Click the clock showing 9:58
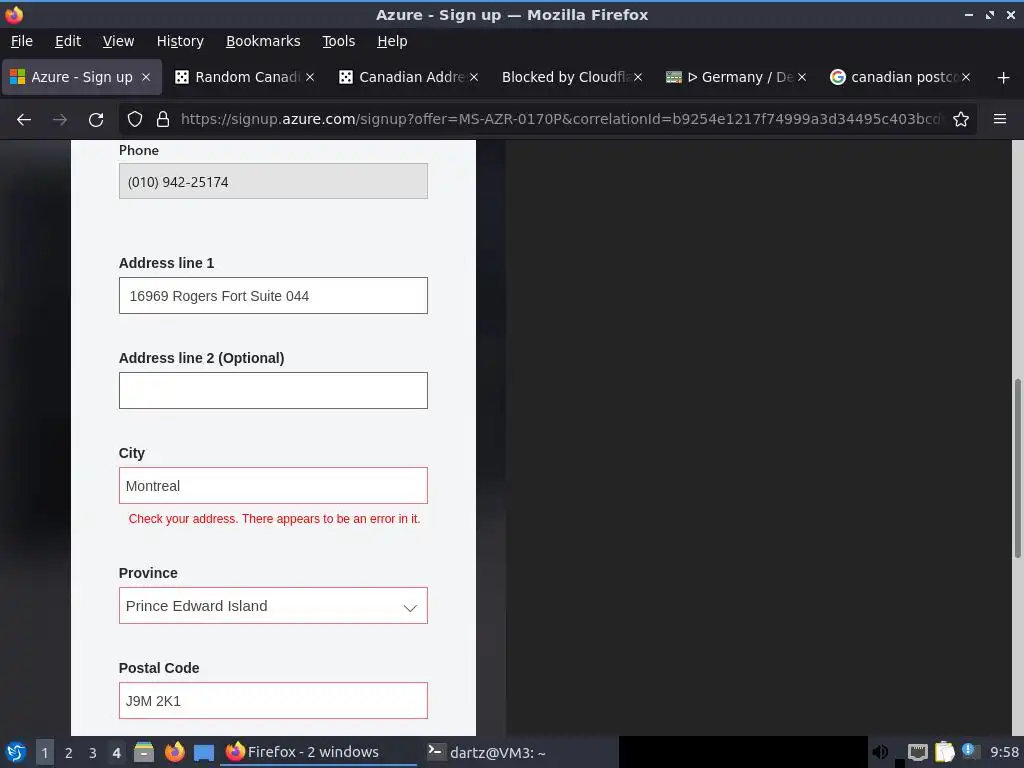Image resolution: width=1024 pixels, height=768 pixels. (1004, 752)
